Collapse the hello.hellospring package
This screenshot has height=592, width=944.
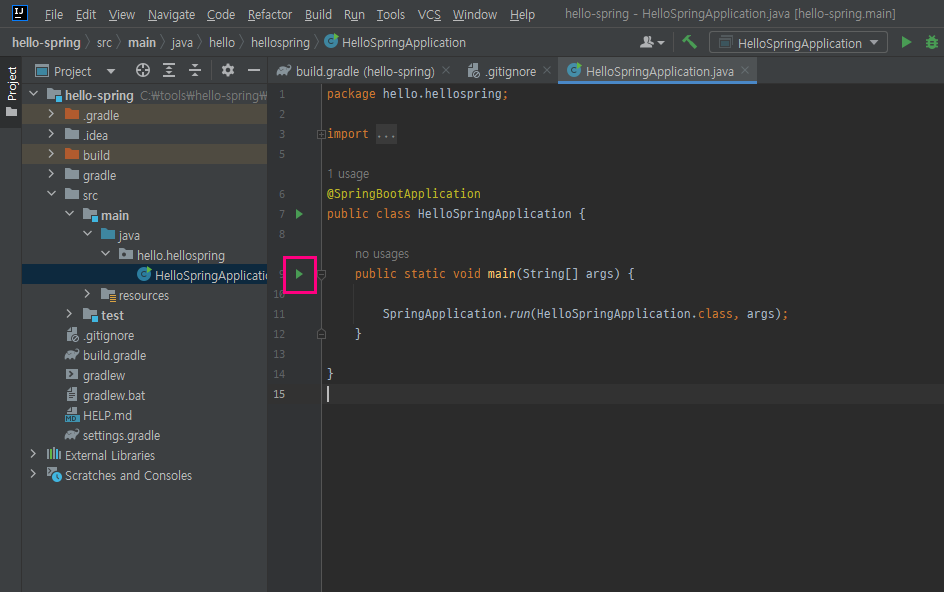tap(105, 254)
